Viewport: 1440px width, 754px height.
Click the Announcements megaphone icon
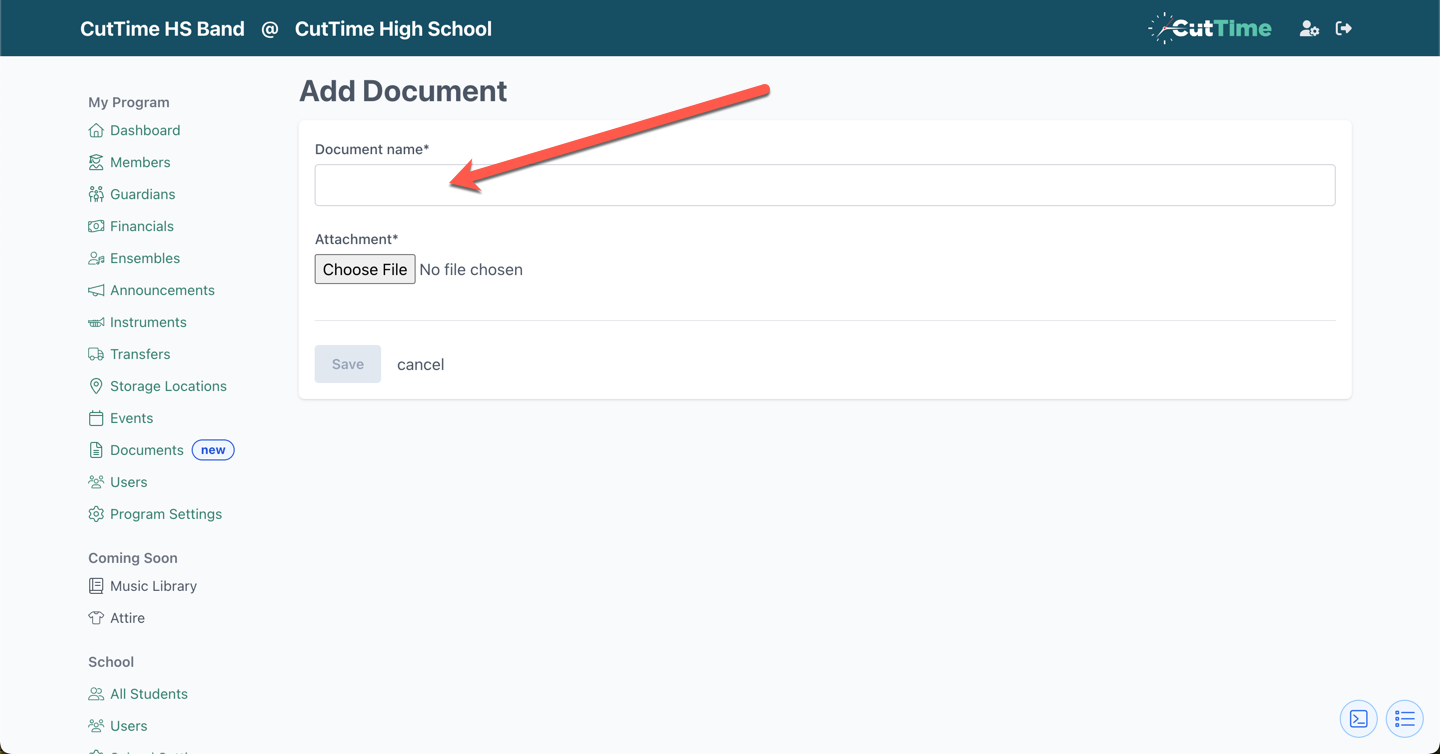[95, 290]
